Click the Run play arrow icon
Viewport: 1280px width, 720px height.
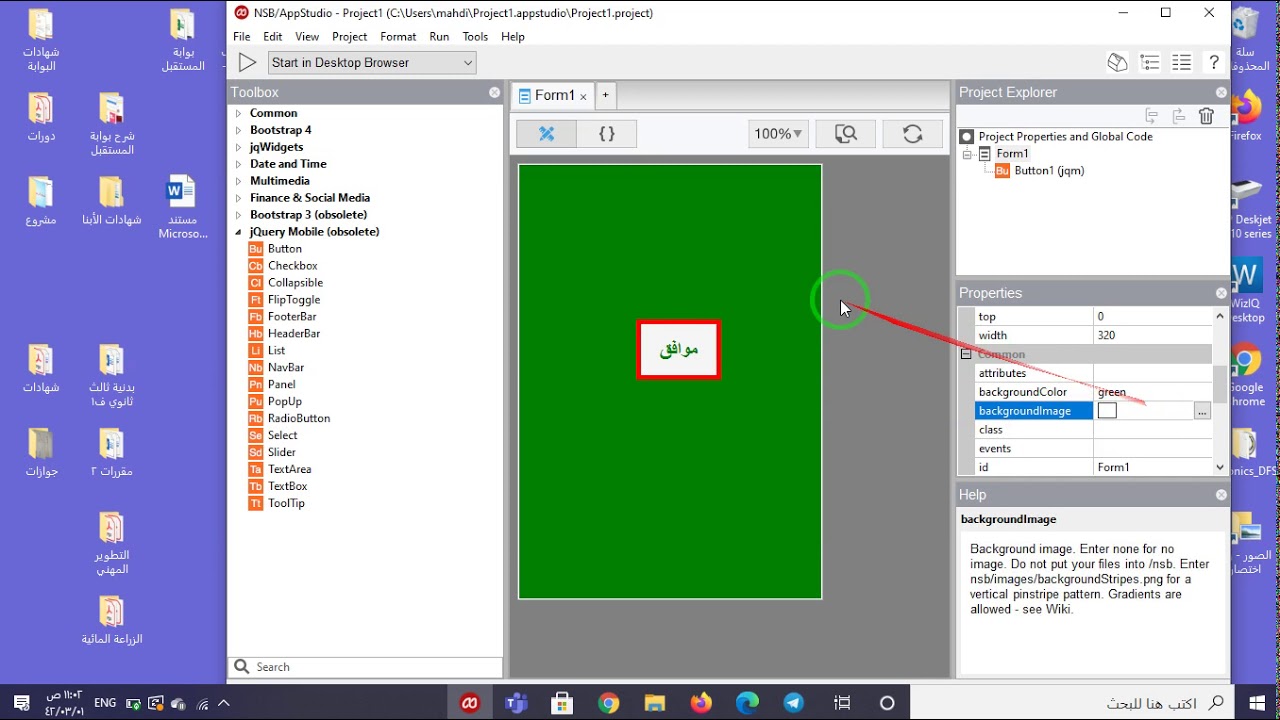click(x=248, y=63)
